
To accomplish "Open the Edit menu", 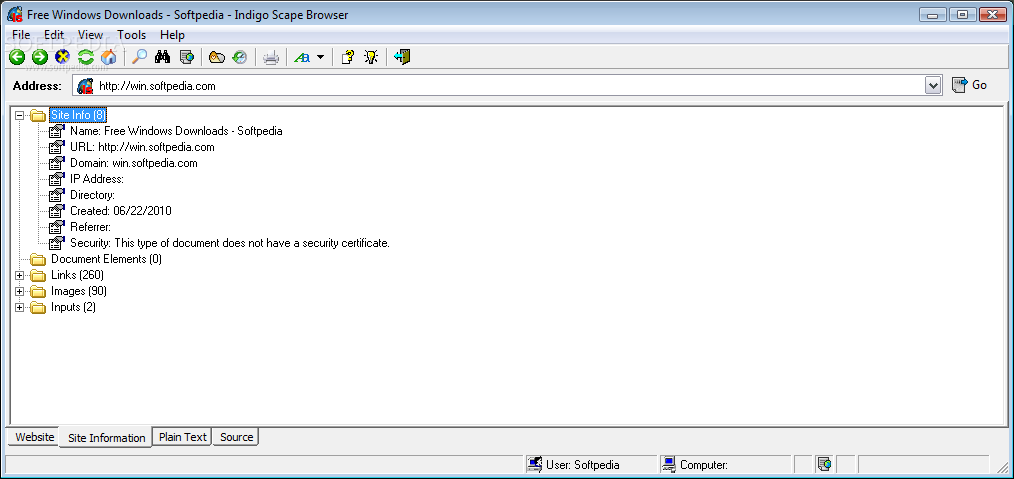I will [54, 35].
